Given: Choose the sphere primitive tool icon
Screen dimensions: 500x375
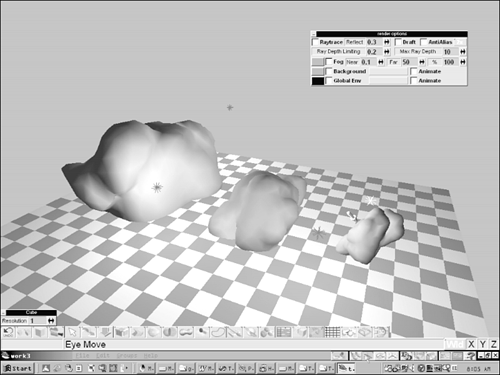Looking at the screenshot, I should (x=154, y=332).
